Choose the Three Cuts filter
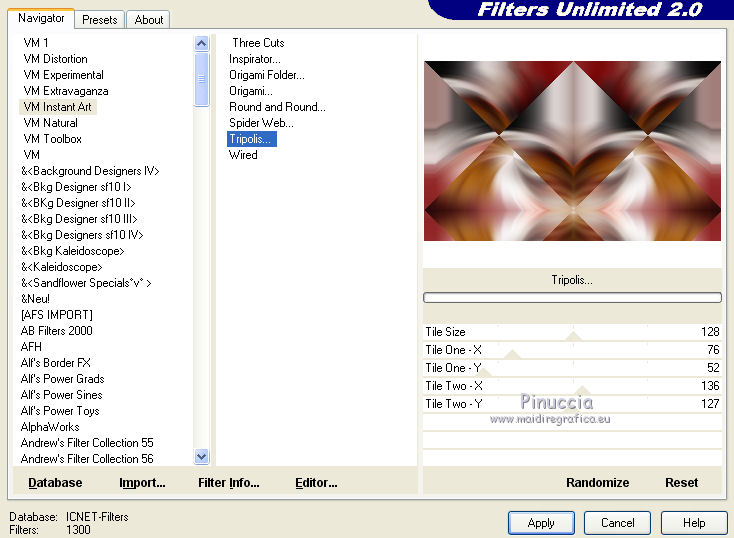This screenshot has height=538, width=734. click(x=258, y=43)
